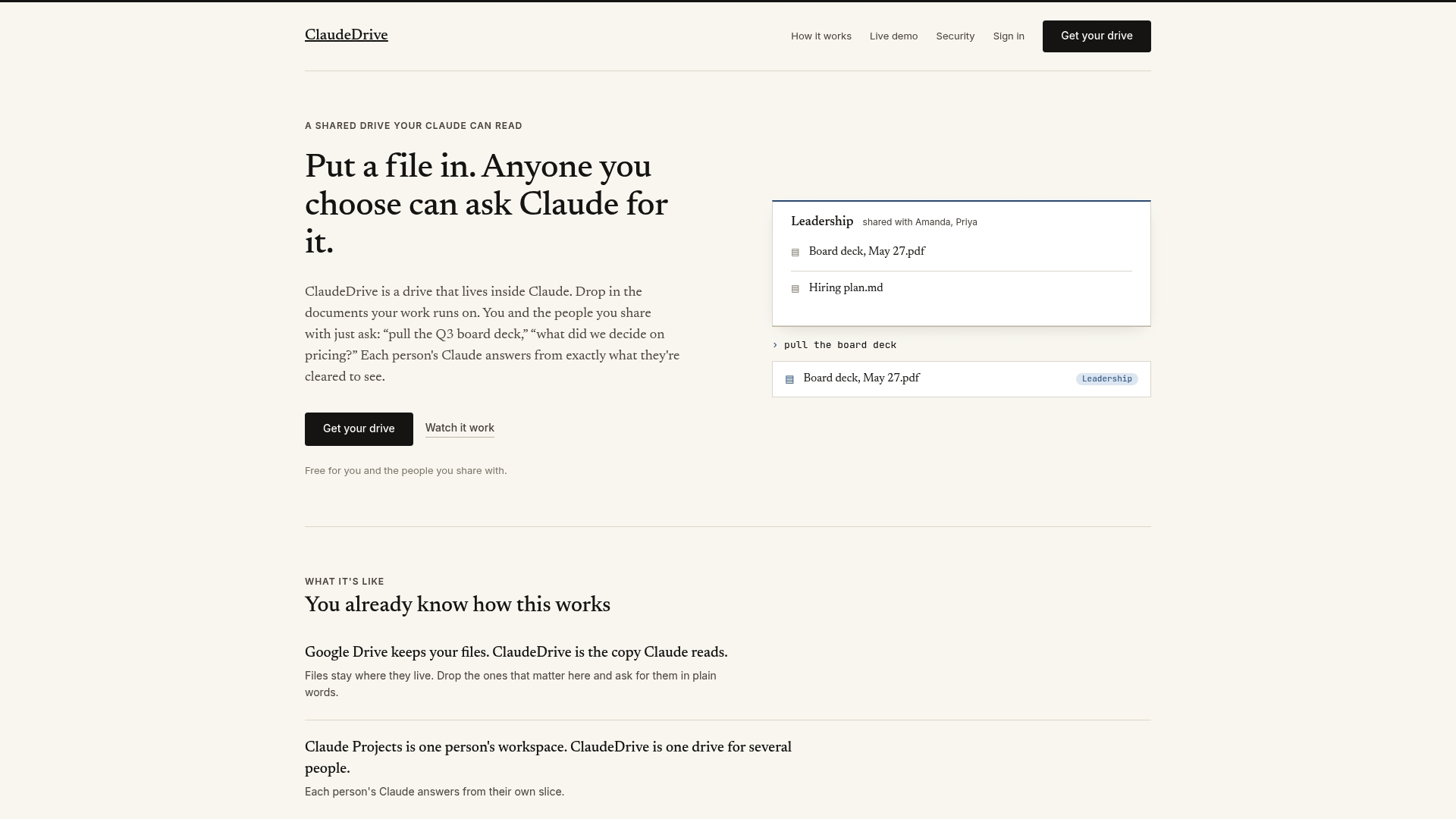Open the Security nav link

955,36
